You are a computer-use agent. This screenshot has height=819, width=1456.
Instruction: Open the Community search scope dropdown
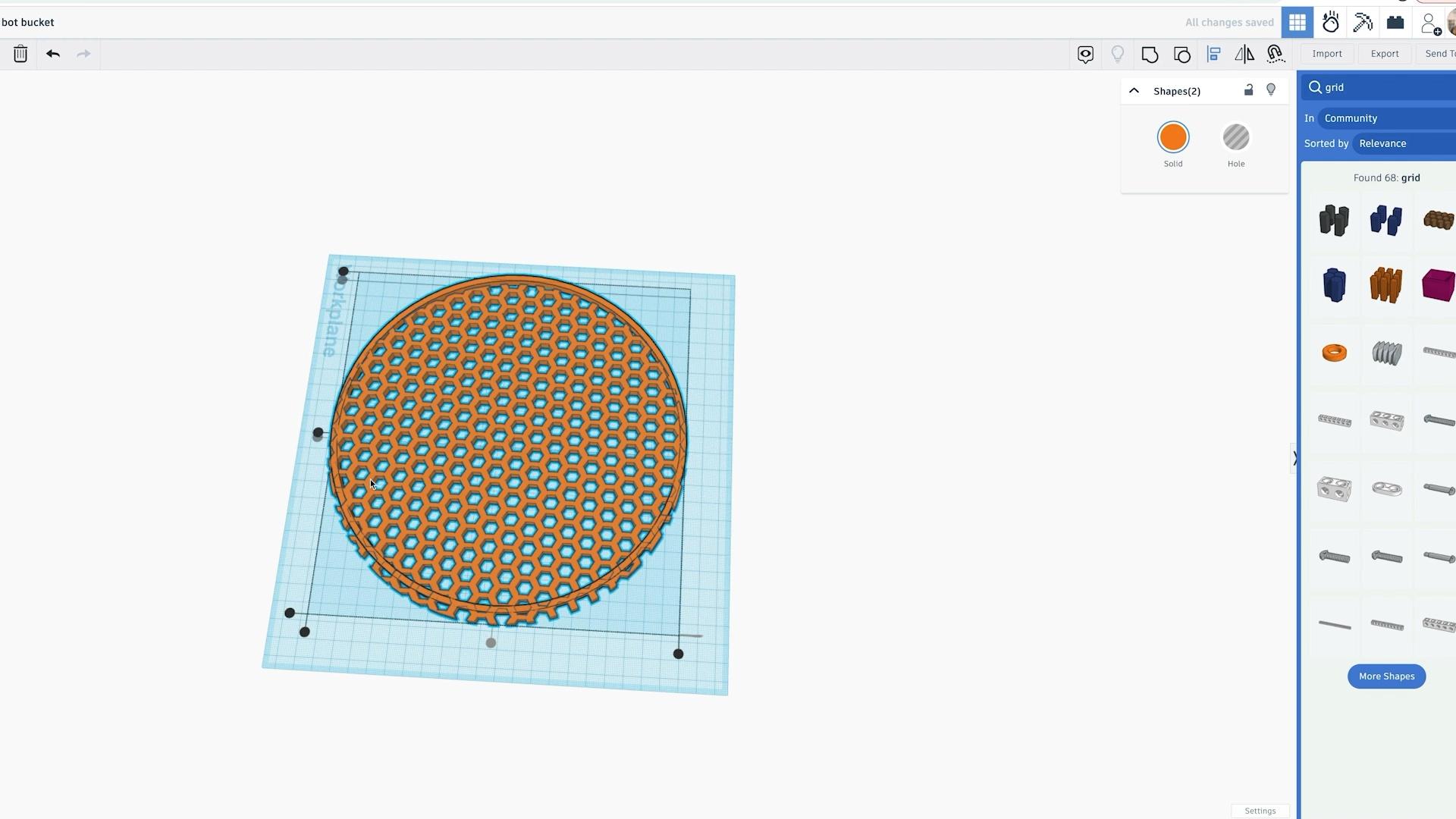click(1351, 118)
